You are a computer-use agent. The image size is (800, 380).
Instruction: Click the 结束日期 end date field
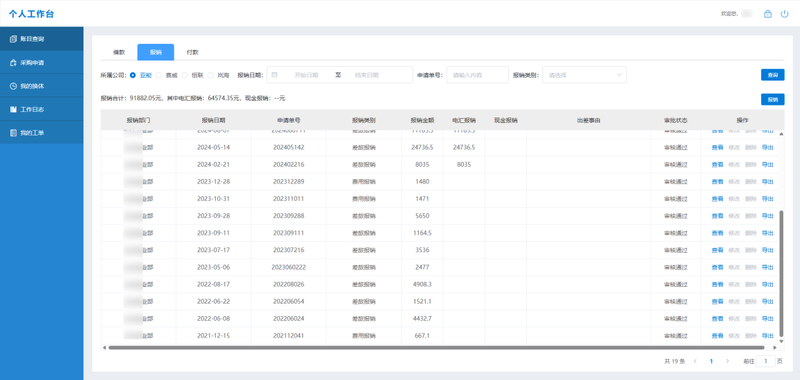[367, 75]
